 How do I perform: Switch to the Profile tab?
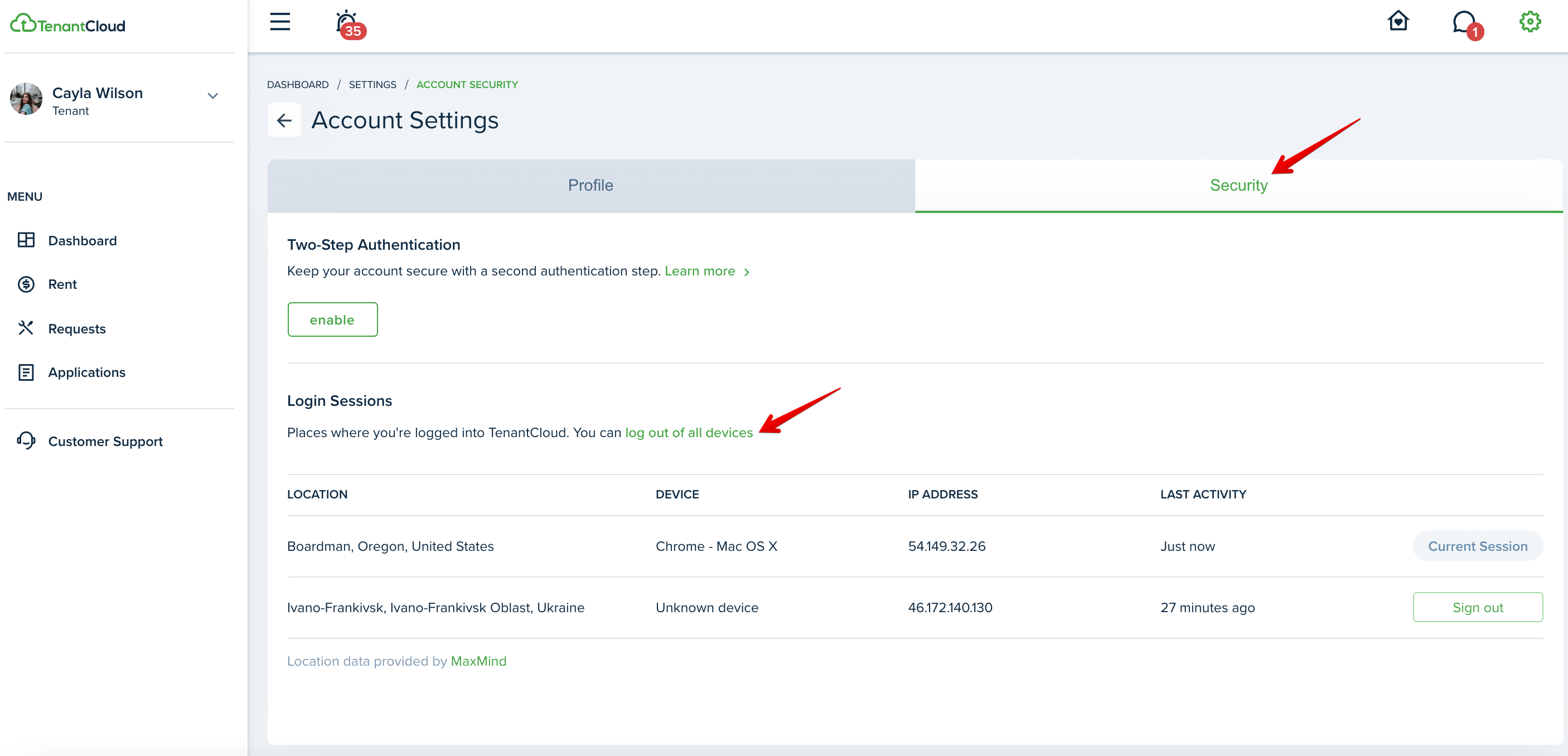[x=591, y=185]
